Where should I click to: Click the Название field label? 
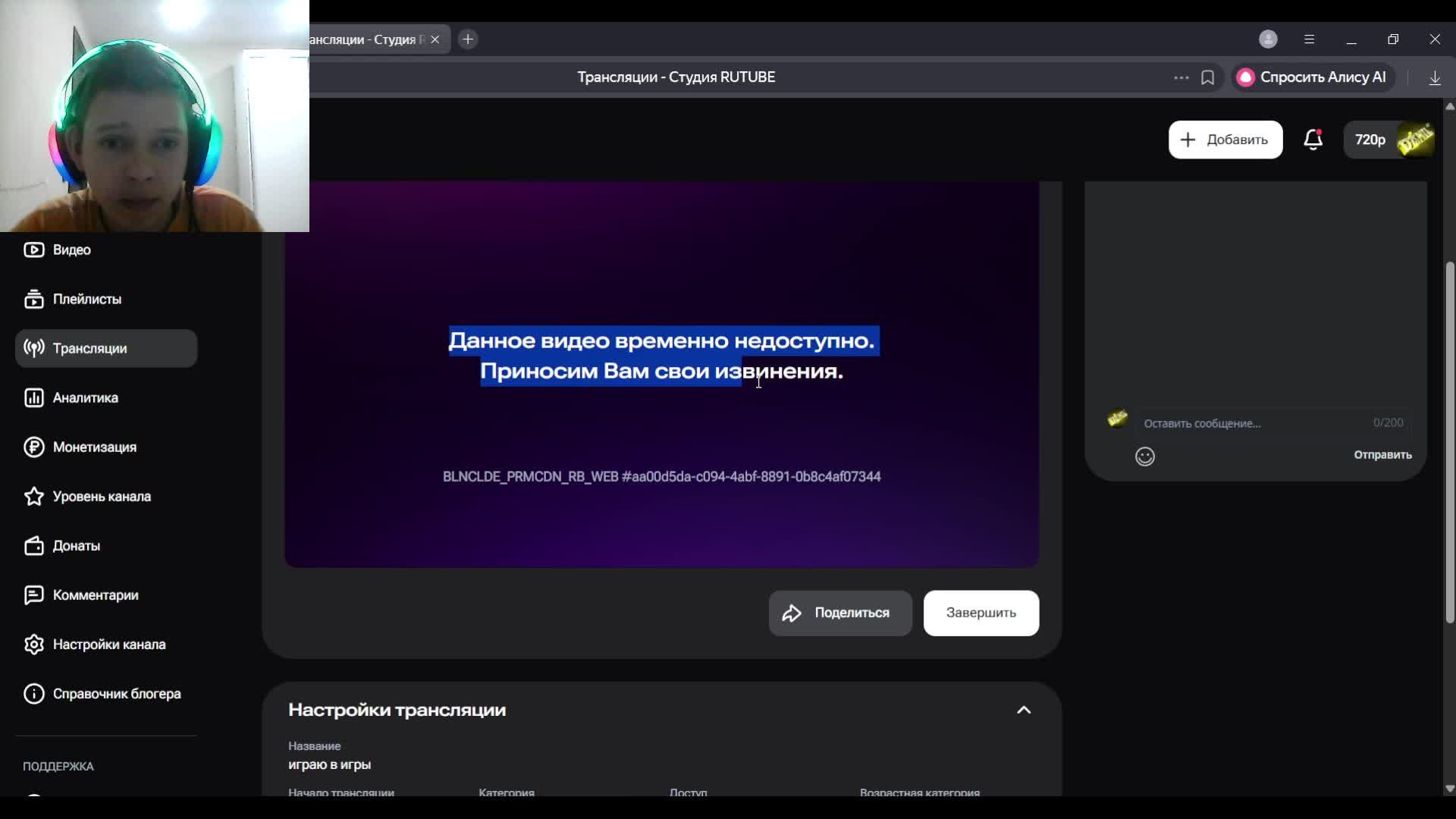(314, 746)
